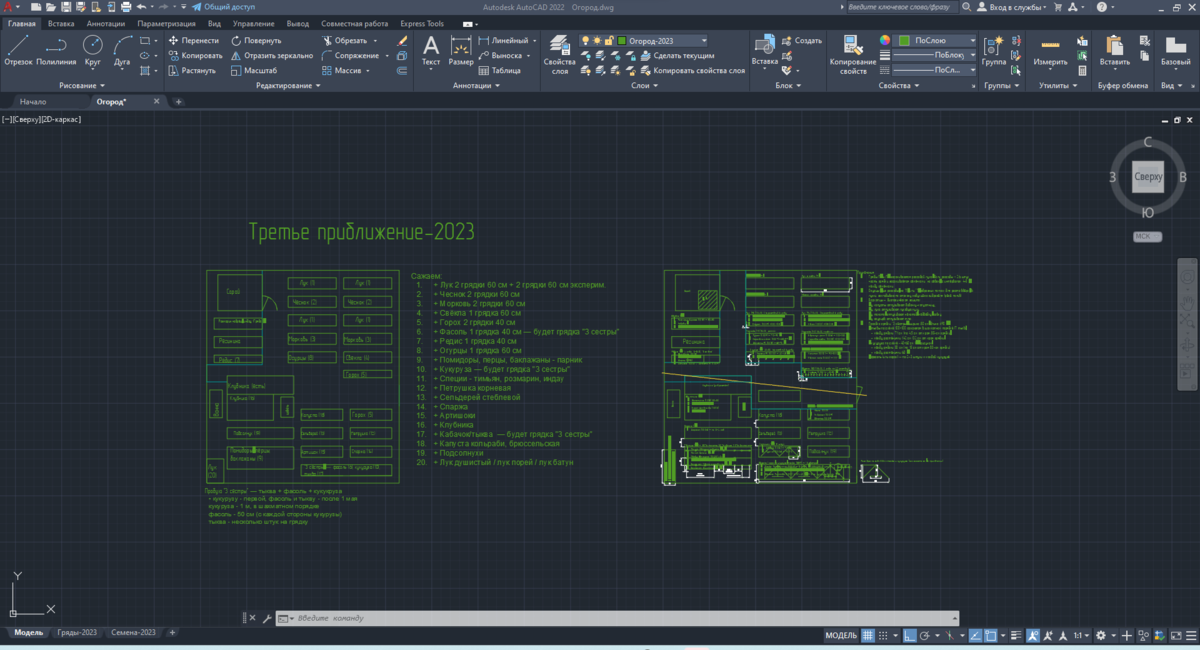
Task: Toggle clean screen mode in status bar
Action: [1176, 635]
